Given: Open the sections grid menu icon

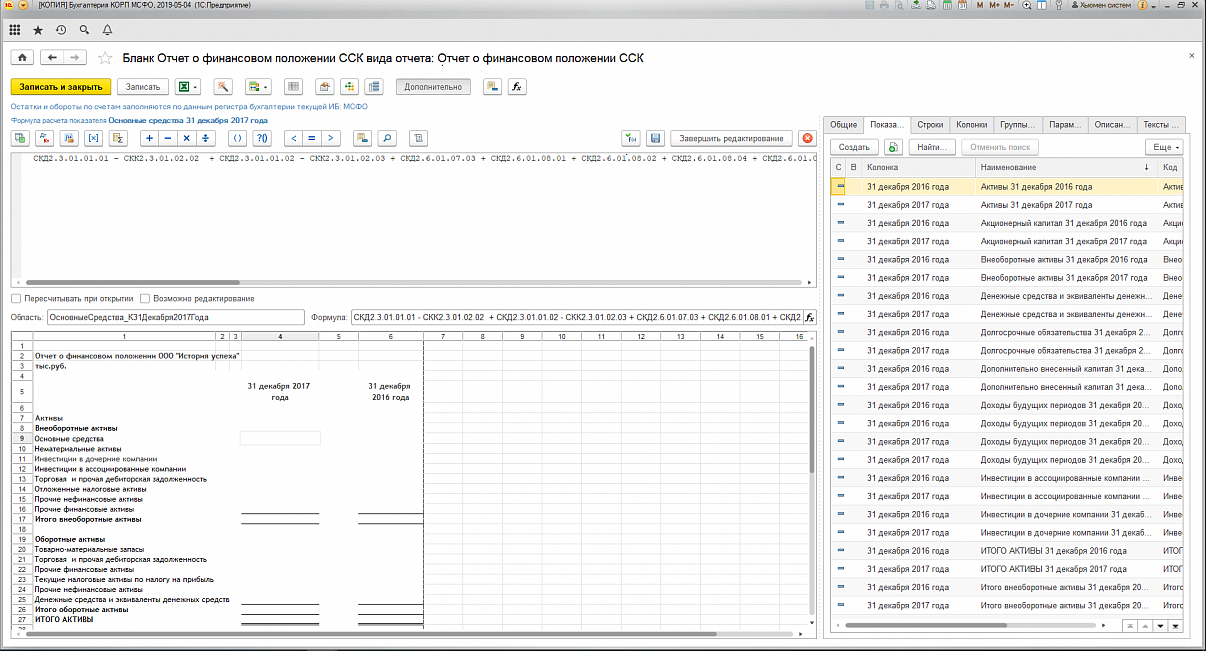Looking at the screenshot, I should tap(14, 31).
